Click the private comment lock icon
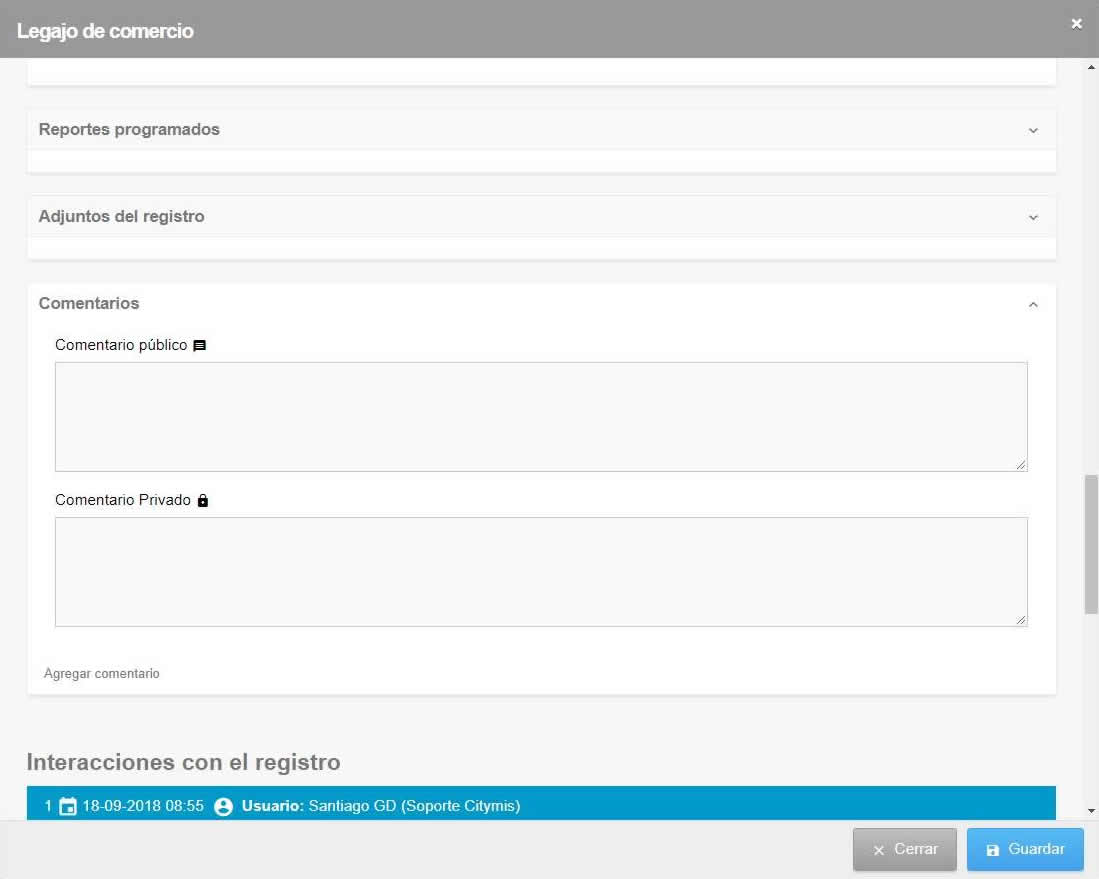The width and height of the screenshot is (1099, 879). point(203,500)
